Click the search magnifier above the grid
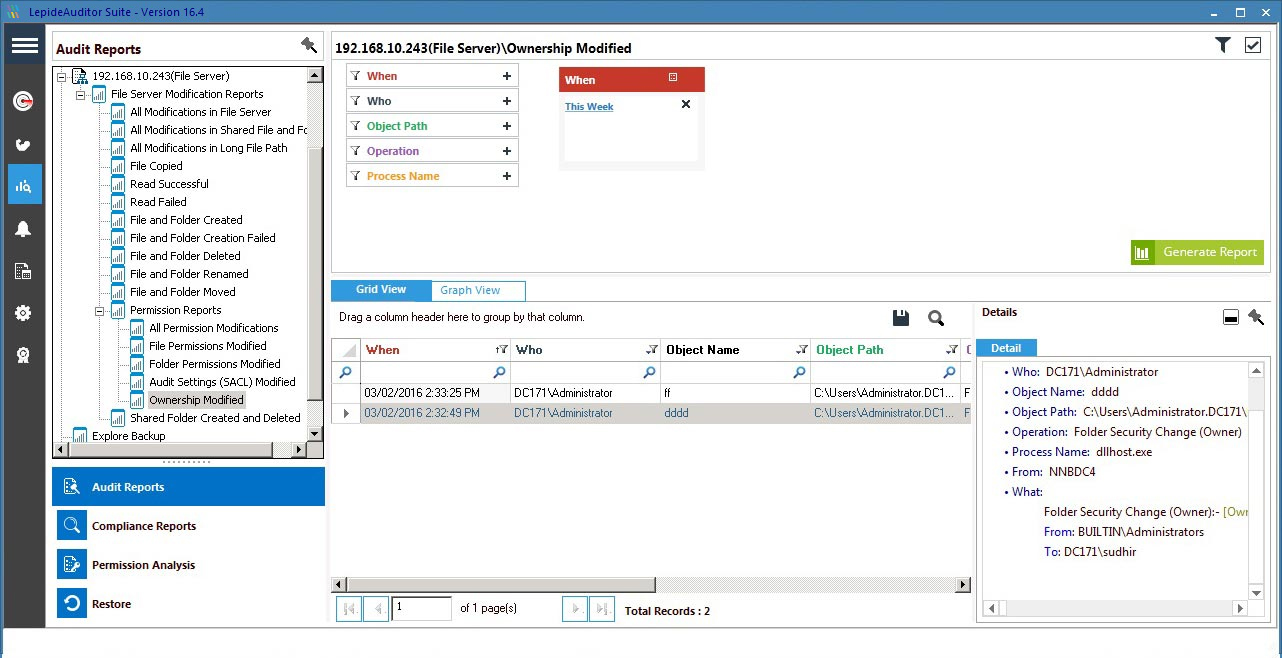1282x658 pixels. click(936, 318)
